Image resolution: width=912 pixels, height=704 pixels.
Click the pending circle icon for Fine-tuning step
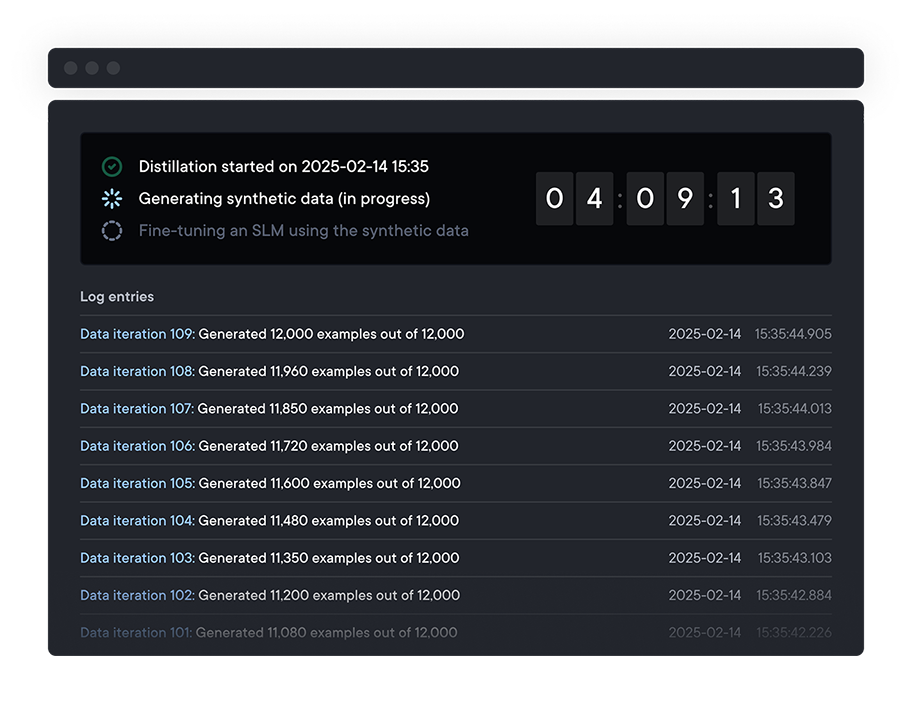(x=111, y=230)
